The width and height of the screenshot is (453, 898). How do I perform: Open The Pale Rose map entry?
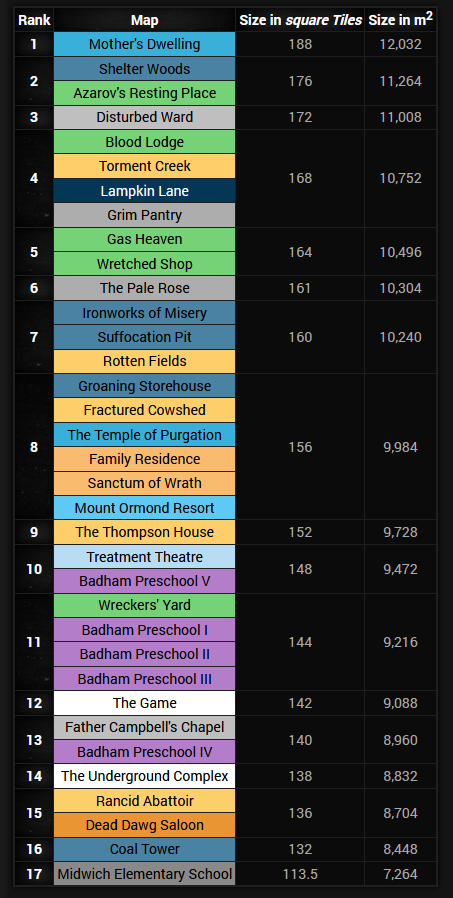point(144,288)
